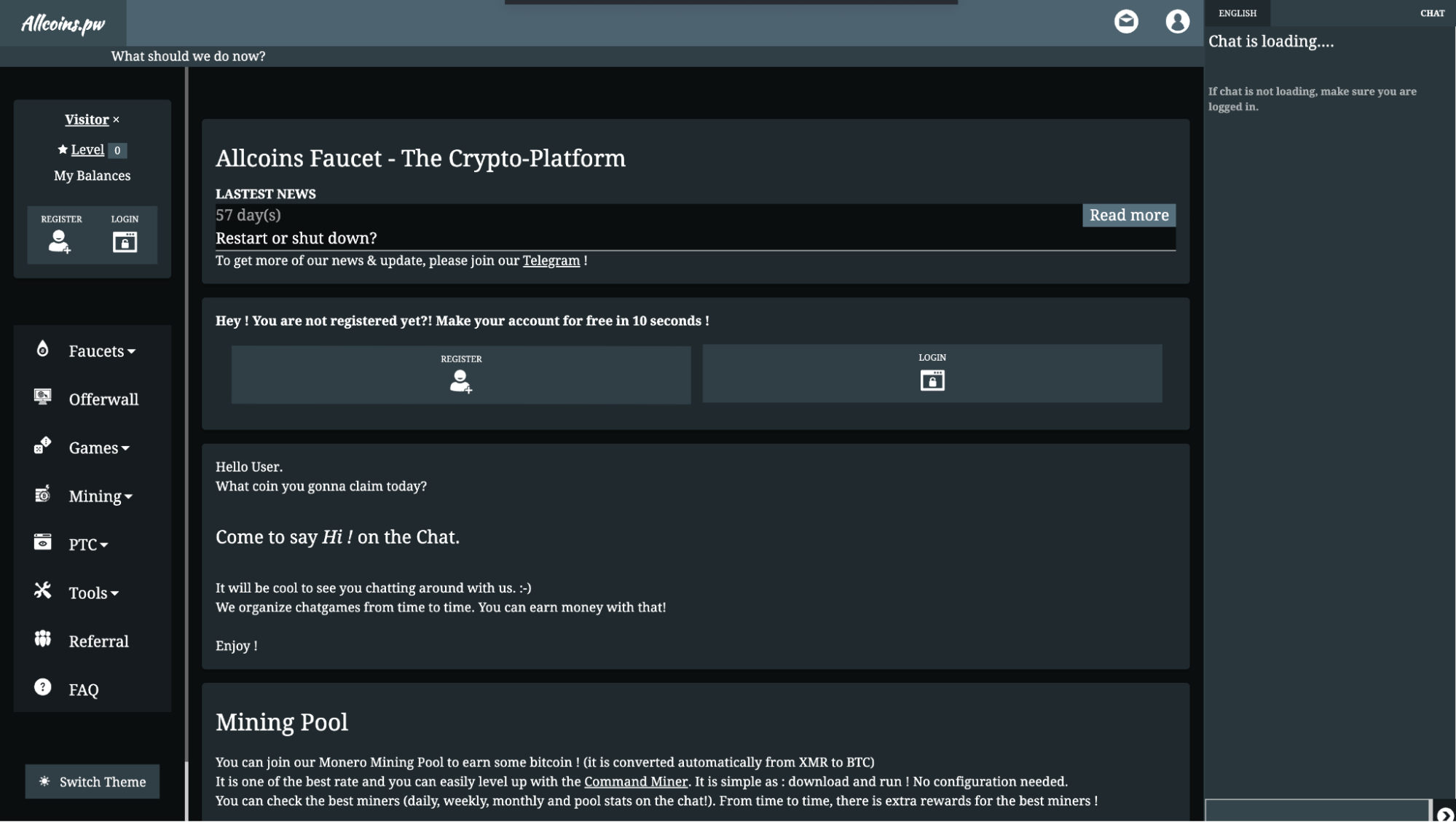Click the 'Restart or shut down?' news headline
Viewport: 1456px width, 822px height.
[296, 238]
